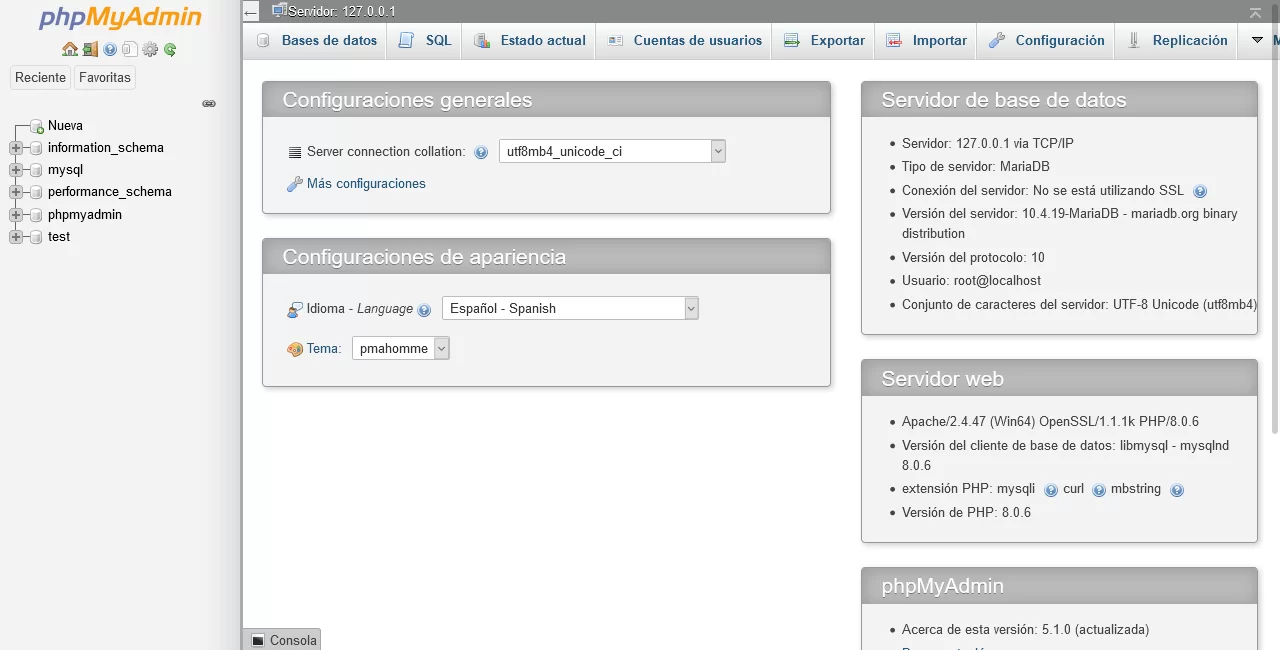Click the Favoritas button

point(105,77)
